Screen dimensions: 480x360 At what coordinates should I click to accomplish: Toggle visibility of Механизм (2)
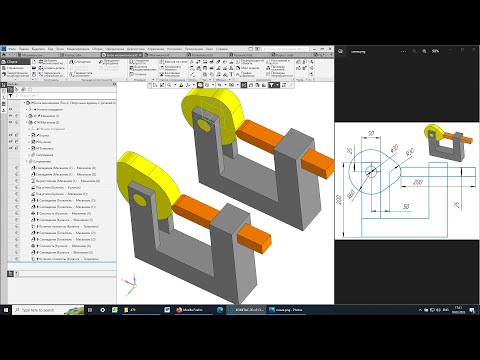pyautogui.click(x=11, y=122)
